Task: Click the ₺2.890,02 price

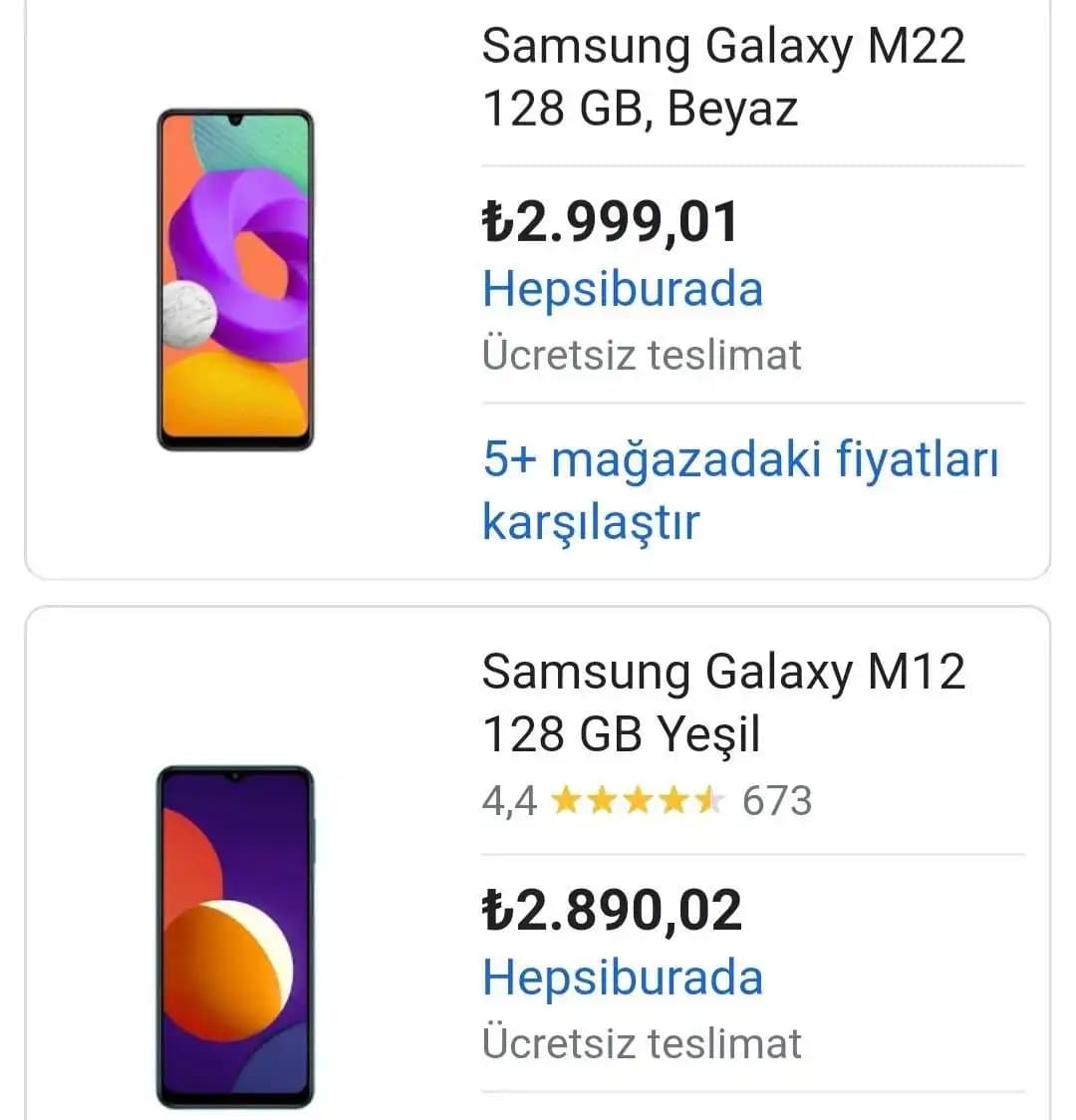Action: [612, 911]
